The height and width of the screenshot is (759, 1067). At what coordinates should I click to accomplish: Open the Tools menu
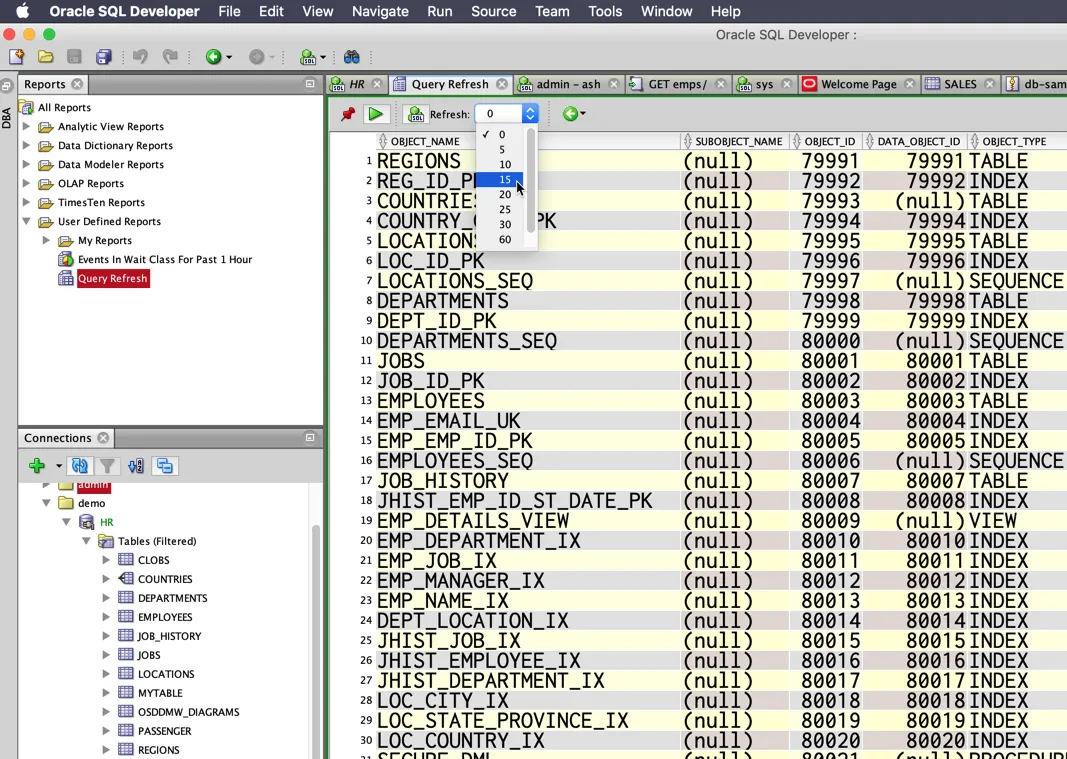click(605, 12)
